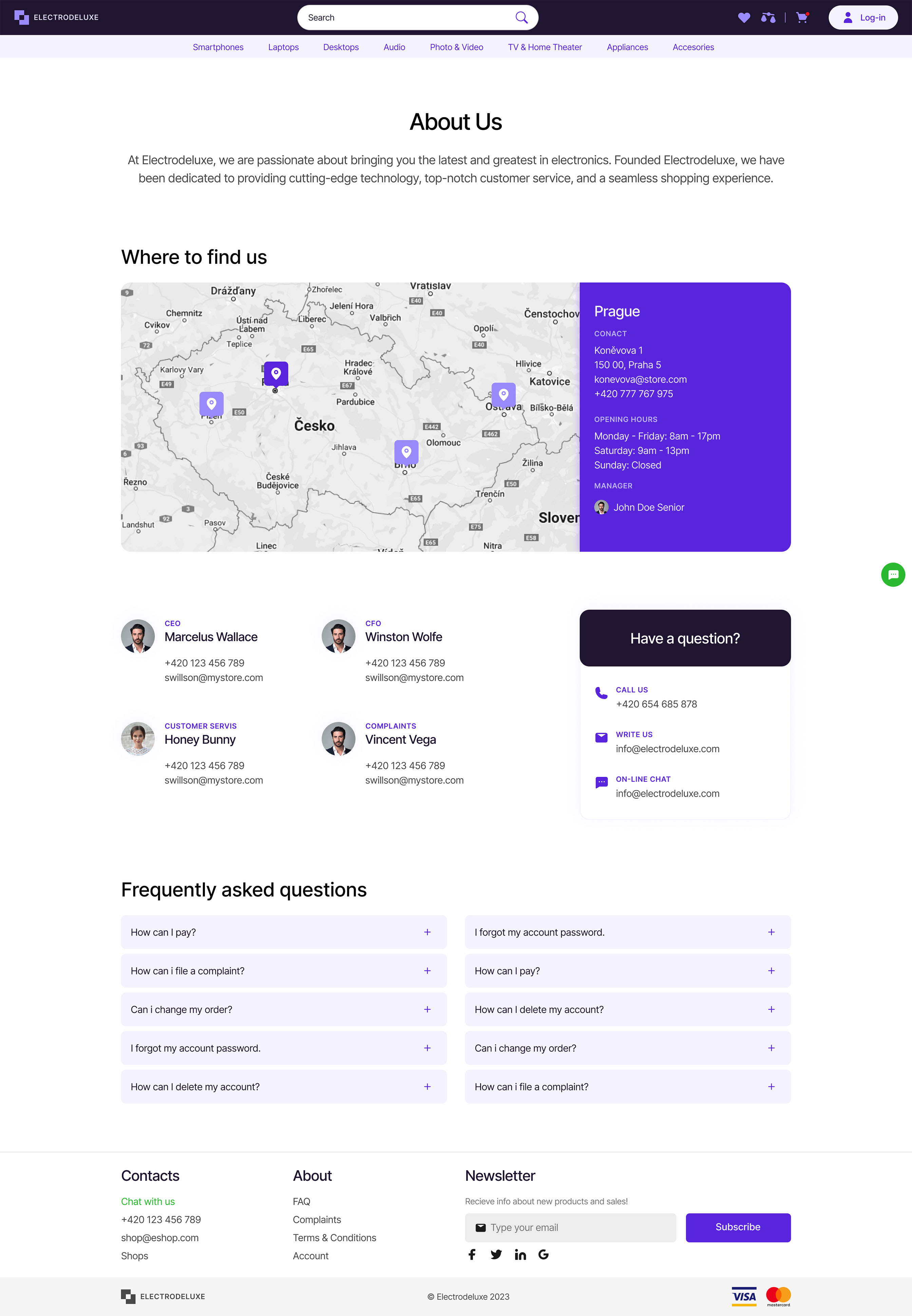912x1316 pixels.
Task: Click the wishlist heart icon in header
Action: [743, 18]
